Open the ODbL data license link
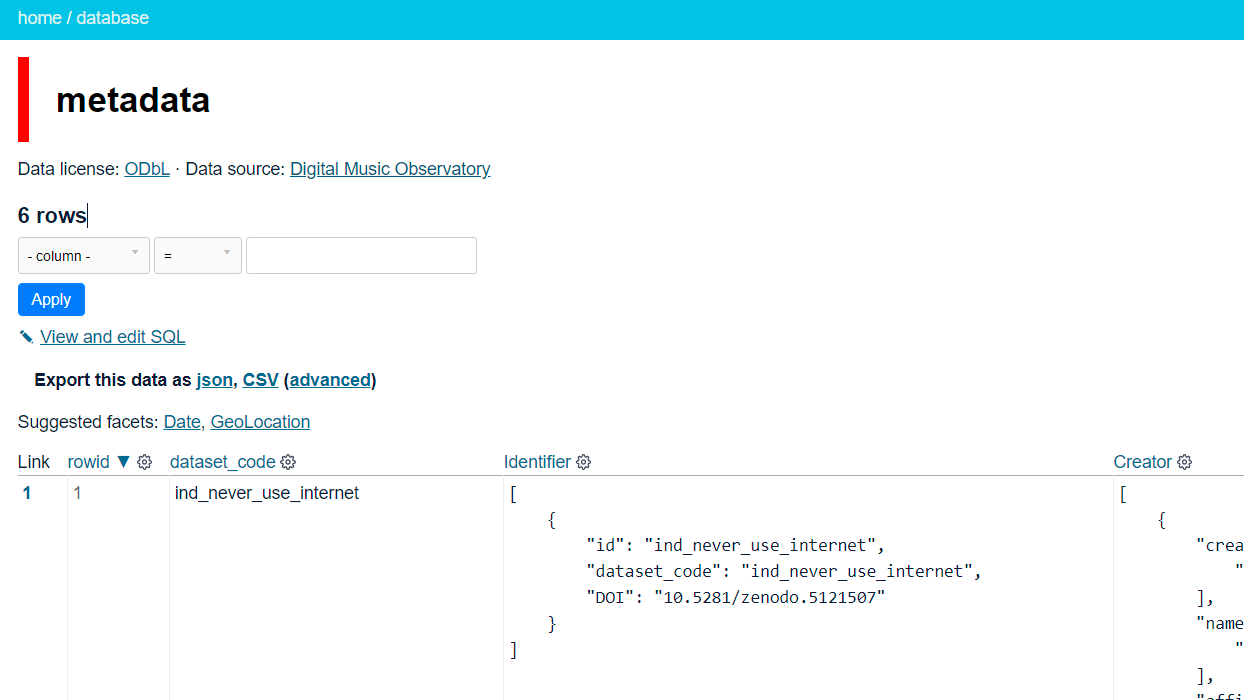1244x700 pixels. [x=146, y=168]
